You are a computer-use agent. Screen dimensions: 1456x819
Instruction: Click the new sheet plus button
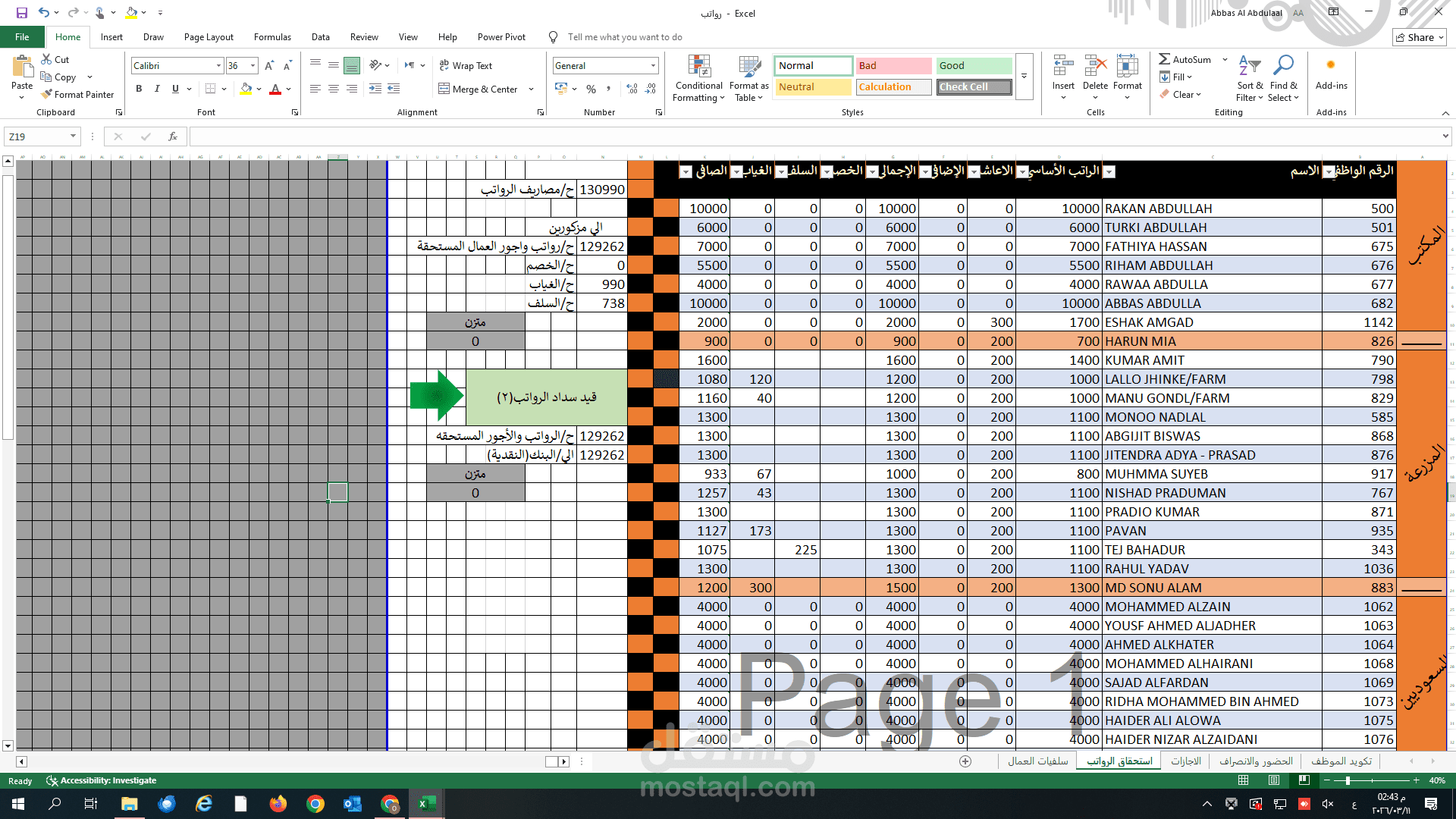[x=965, y=761]
